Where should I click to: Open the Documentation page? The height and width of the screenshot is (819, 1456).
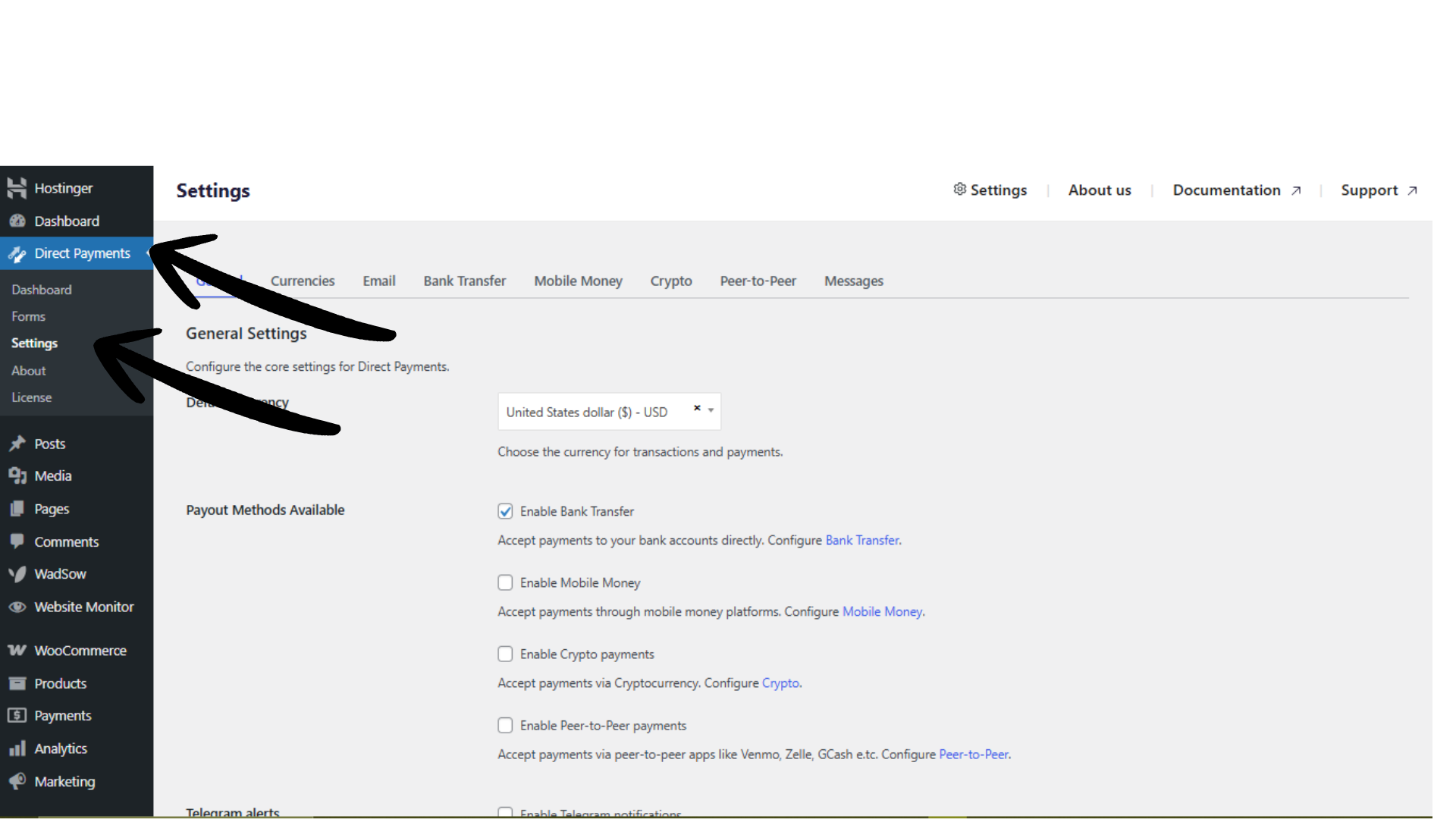1226,190
